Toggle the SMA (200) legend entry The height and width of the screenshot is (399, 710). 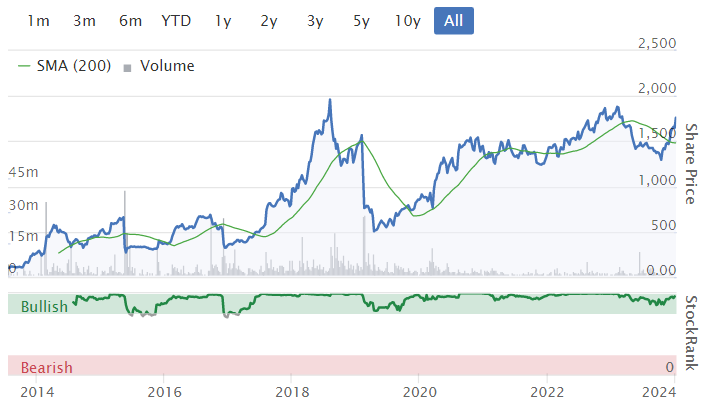(64, 66)
